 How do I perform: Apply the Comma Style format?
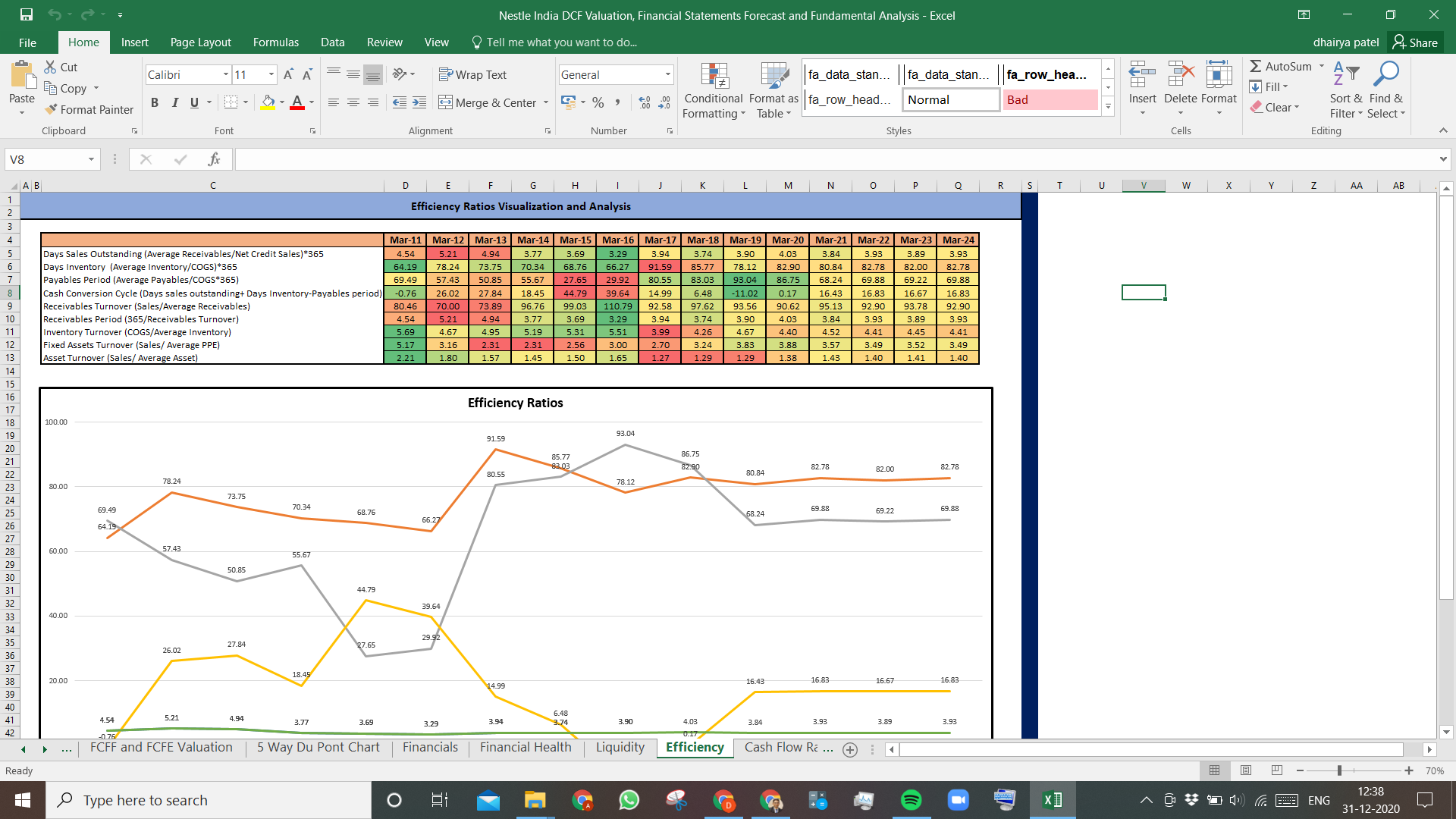coord(618,102)
